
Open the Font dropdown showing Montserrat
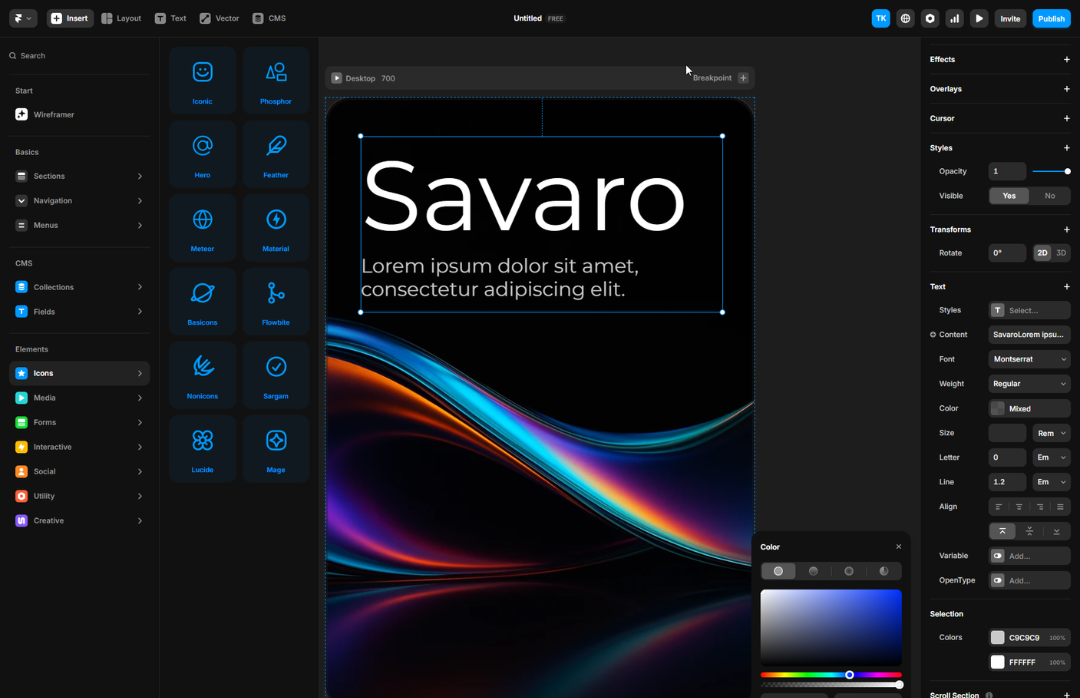[x=1029, y=358]
